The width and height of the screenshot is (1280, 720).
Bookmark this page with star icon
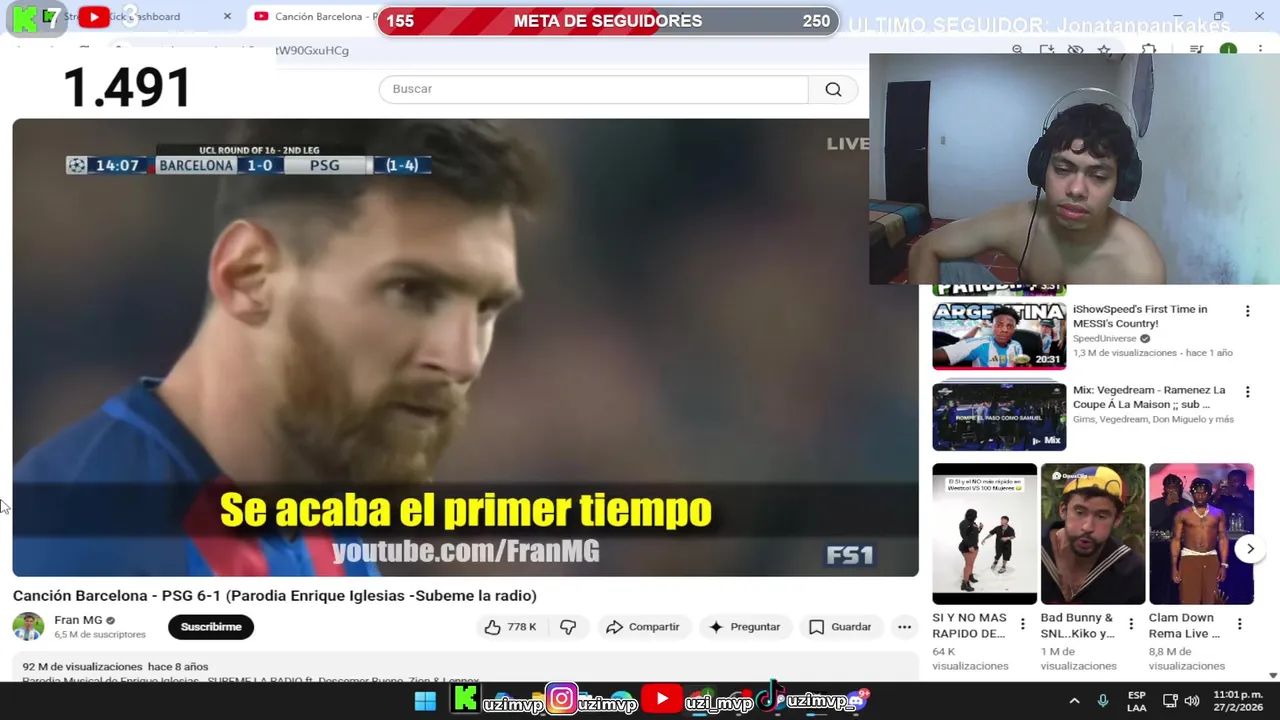1104,50
